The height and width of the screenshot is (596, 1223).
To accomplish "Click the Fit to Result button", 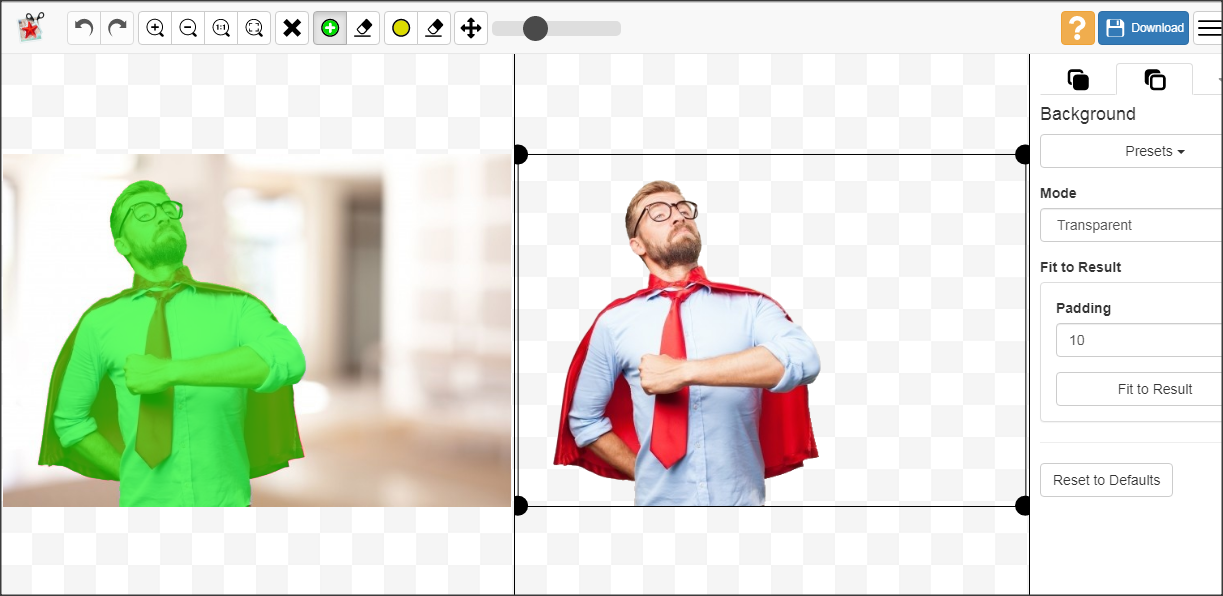I will [x=1140, y=389].
